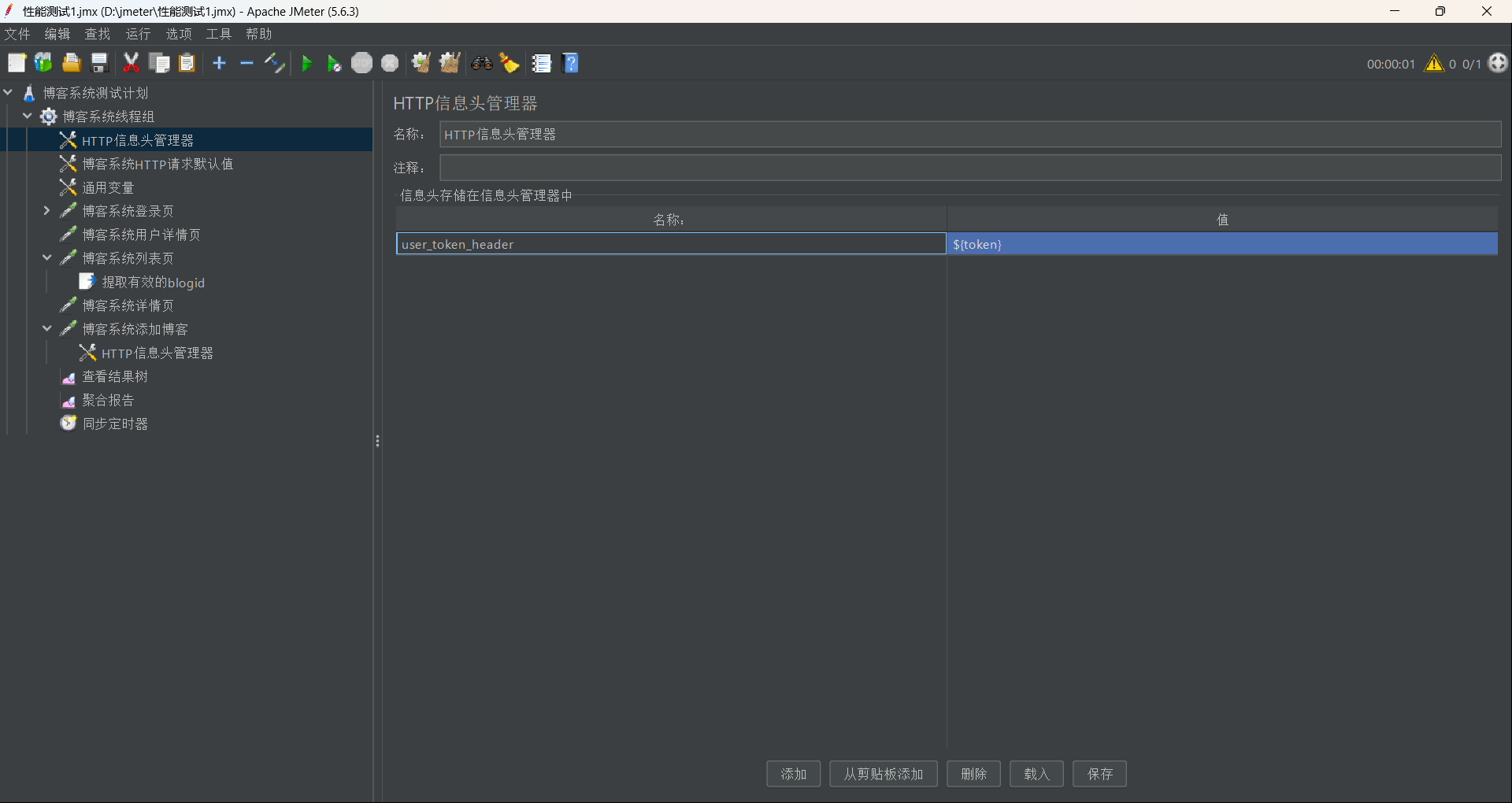Click the 注释 comment field

[x=970, y=168]
